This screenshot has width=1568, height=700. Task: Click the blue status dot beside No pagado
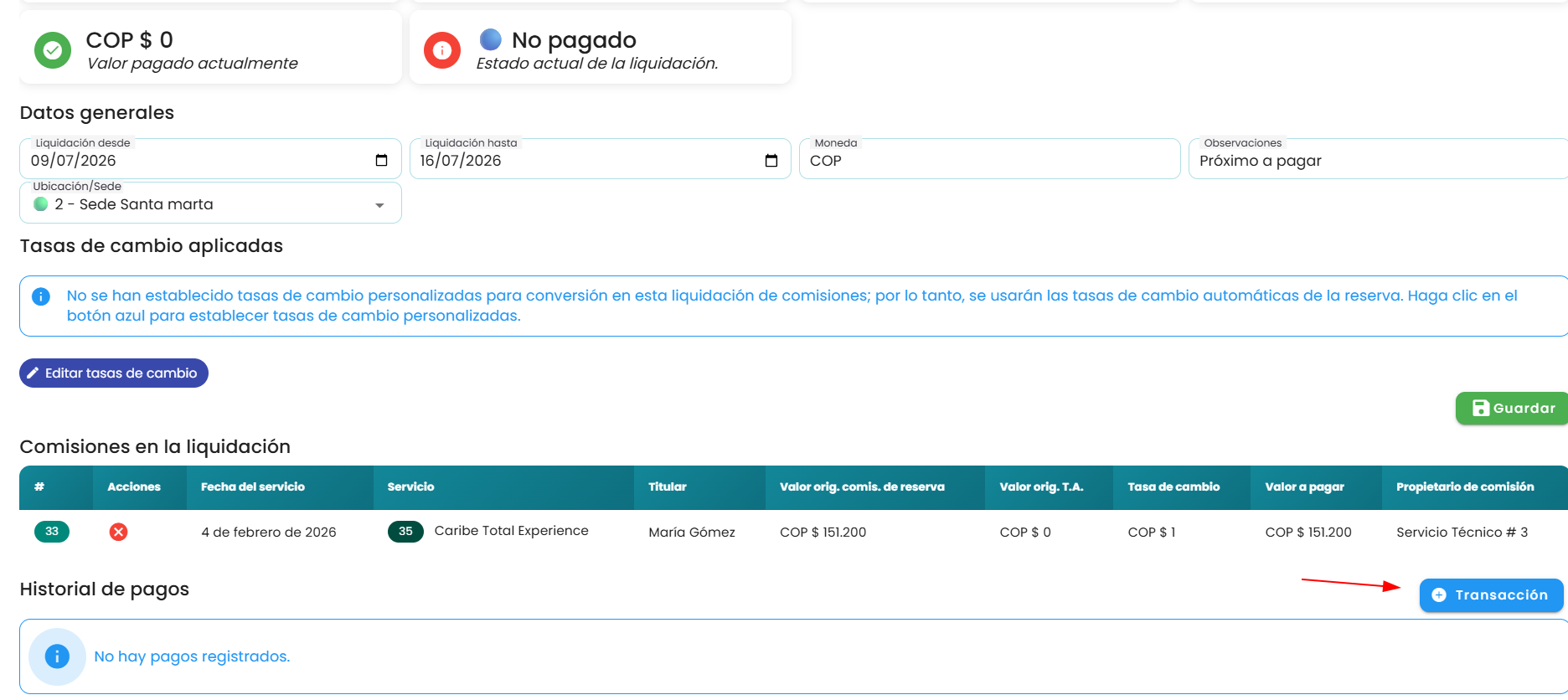pos(491,39)
